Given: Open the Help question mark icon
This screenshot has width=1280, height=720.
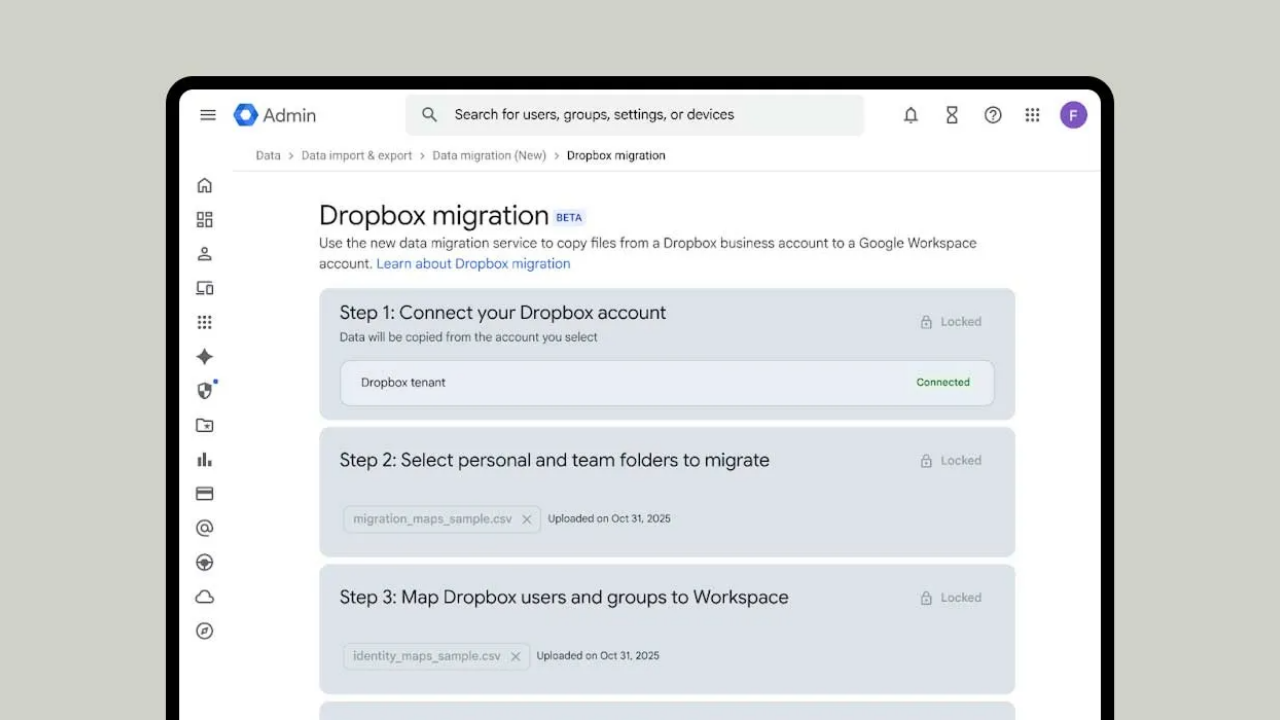Looking at the screenshot, I should point(993,115).
